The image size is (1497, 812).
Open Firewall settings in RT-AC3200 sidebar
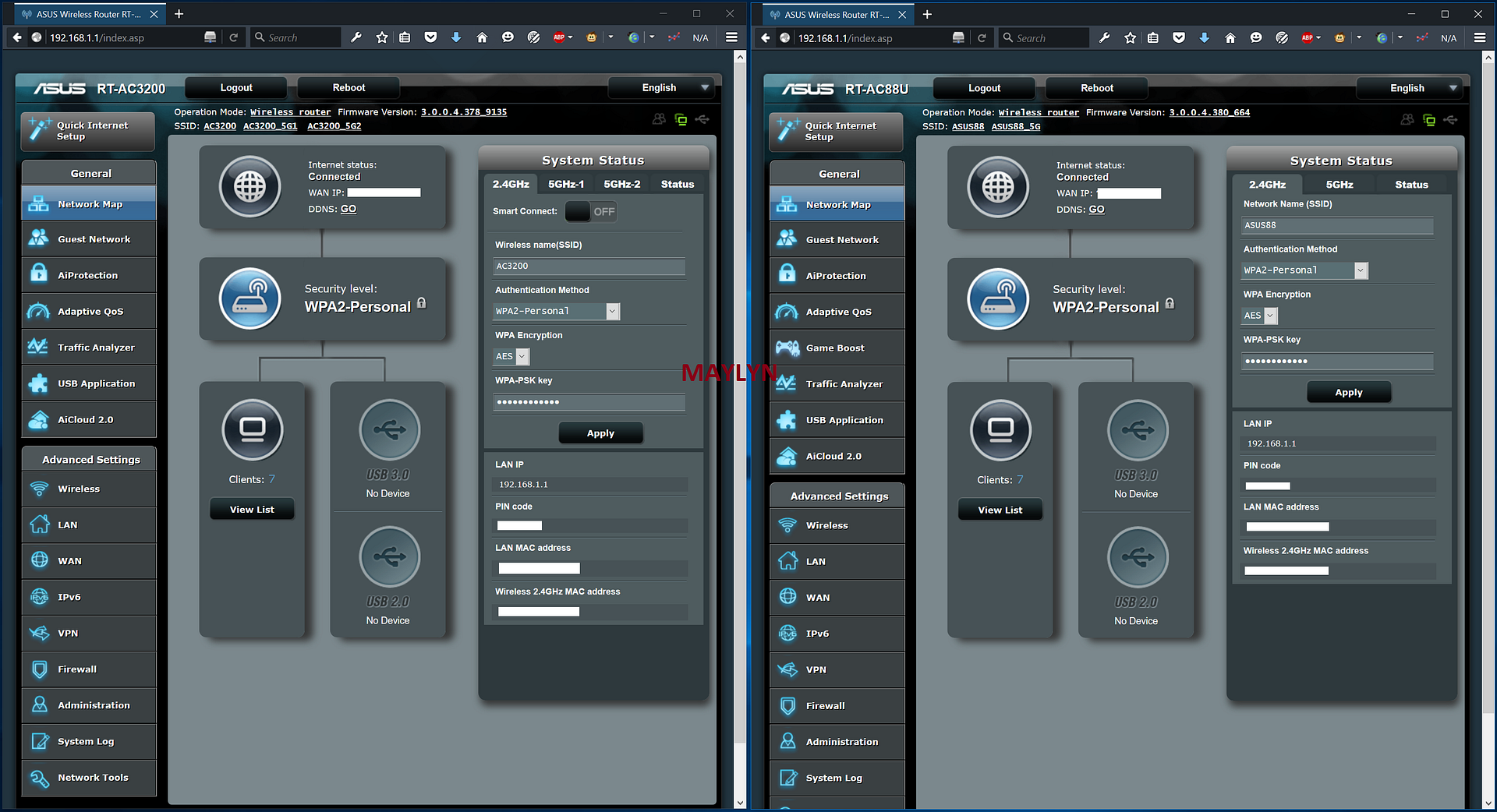[89, 669]
